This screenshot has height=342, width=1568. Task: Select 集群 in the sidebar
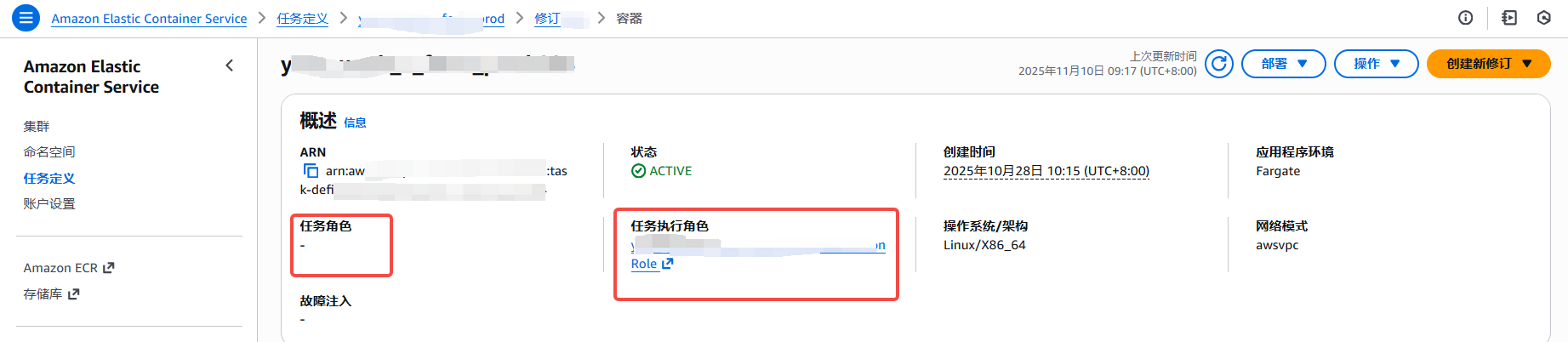[37, 127]
